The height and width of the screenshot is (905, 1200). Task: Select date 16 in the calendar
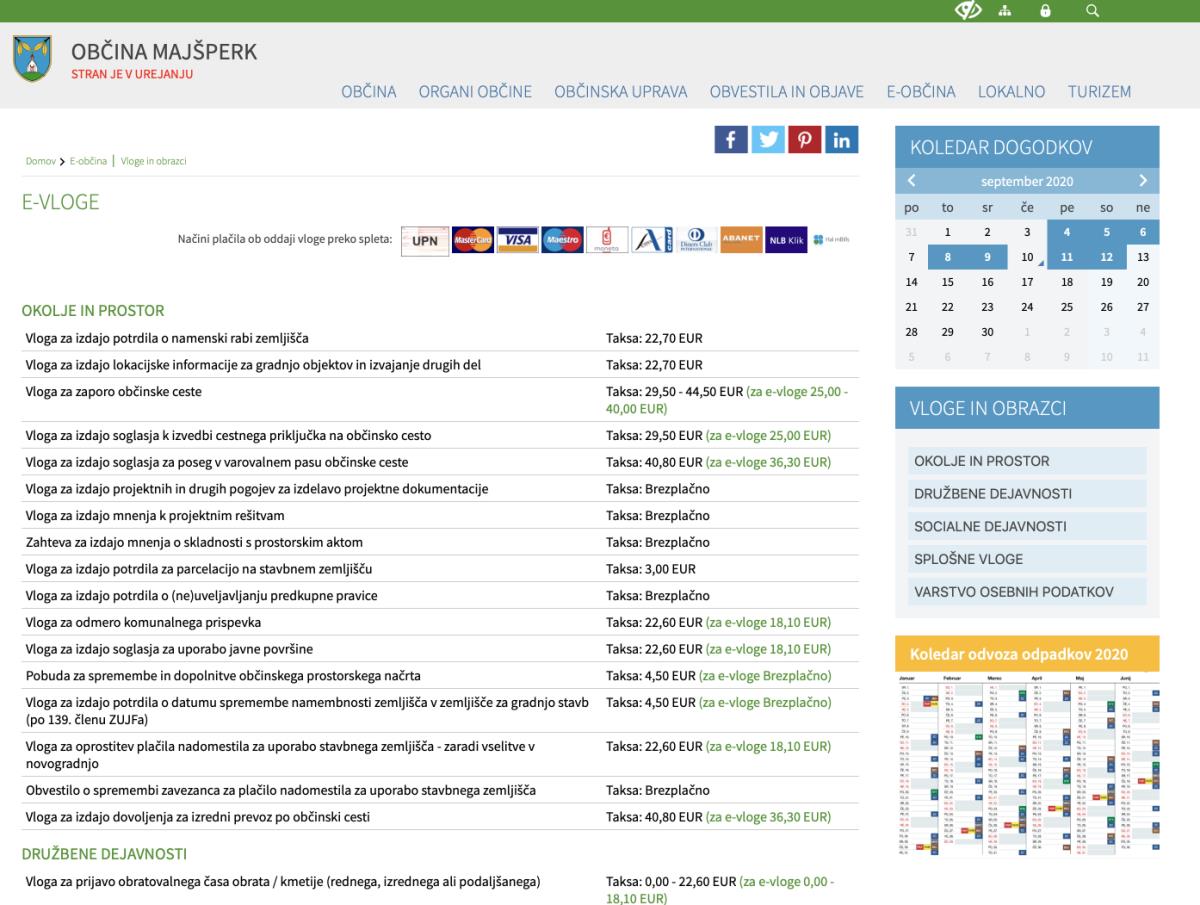987,282
